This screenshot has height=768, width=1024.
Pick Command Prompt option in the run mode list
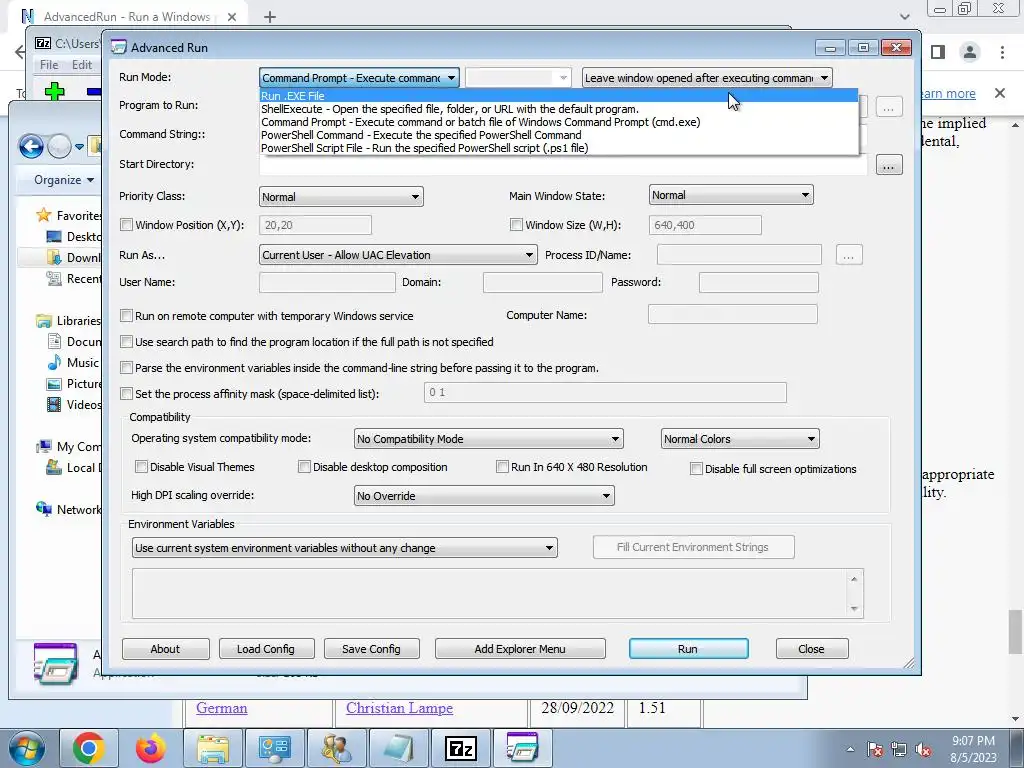click(558, 122)
